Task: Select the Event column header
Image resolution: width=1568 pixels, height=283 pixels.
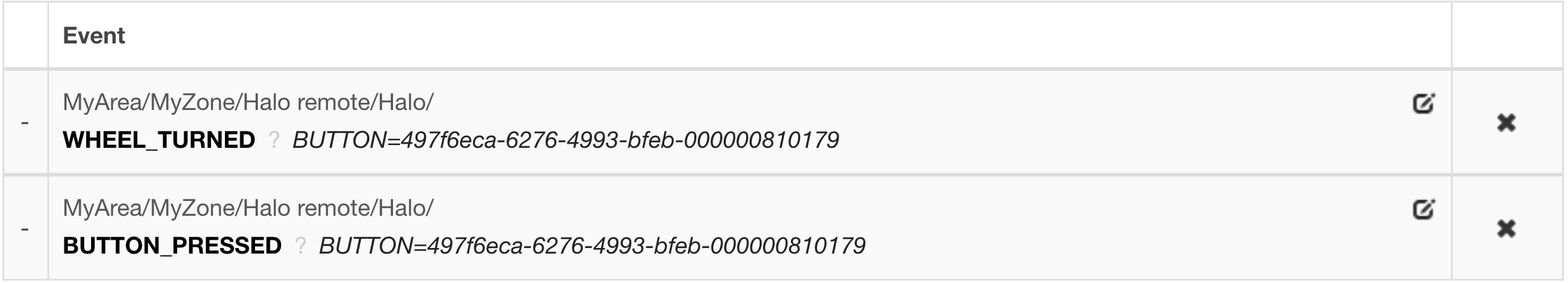Action: pos(94,36)
